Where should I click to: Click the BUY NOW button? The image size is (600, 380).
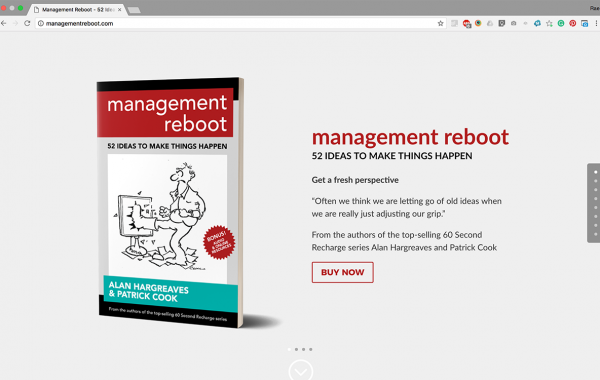click(x=342, y=272)
